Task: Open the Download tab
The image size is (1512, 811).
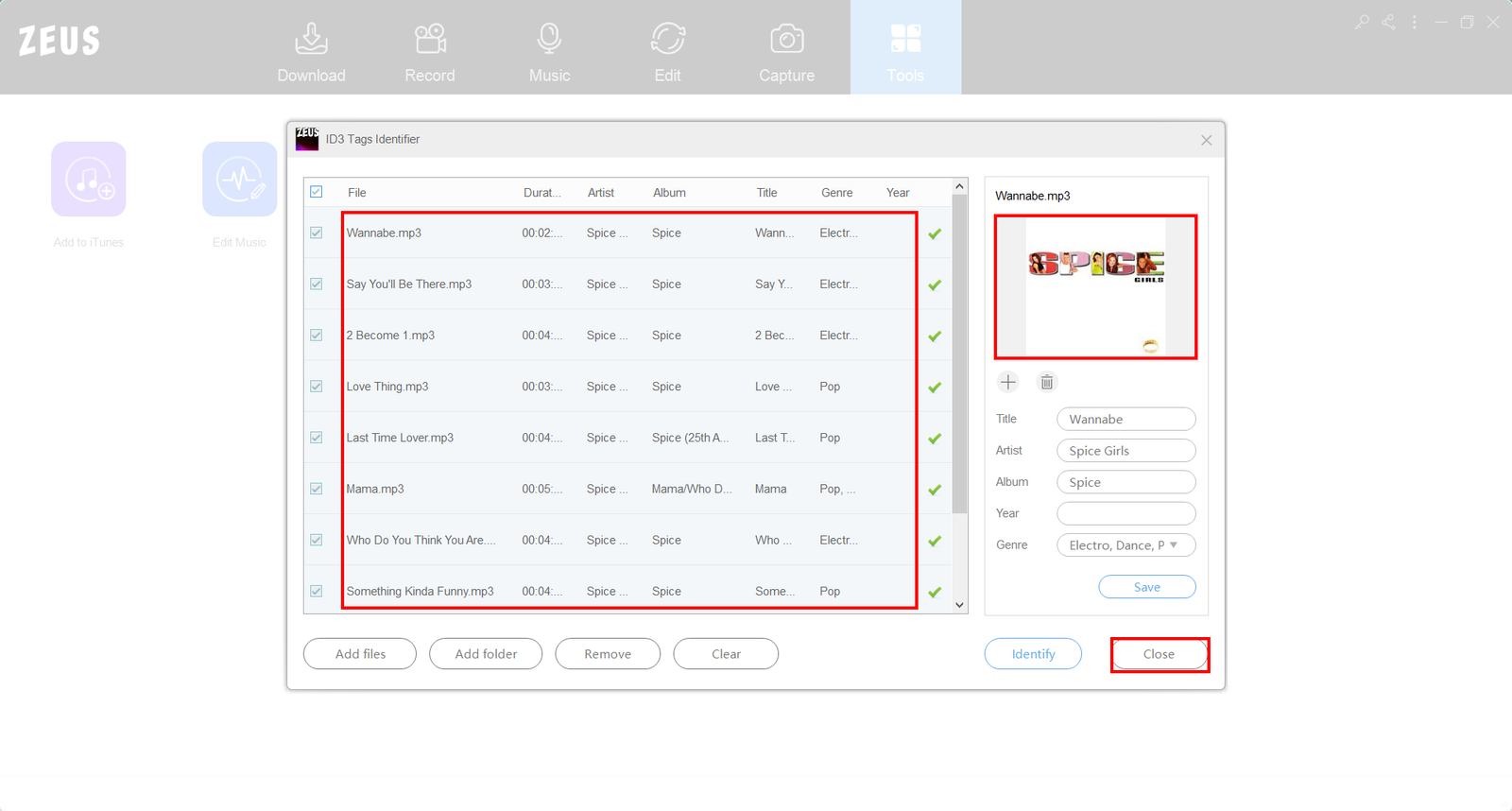Action: tap(311, 51)
